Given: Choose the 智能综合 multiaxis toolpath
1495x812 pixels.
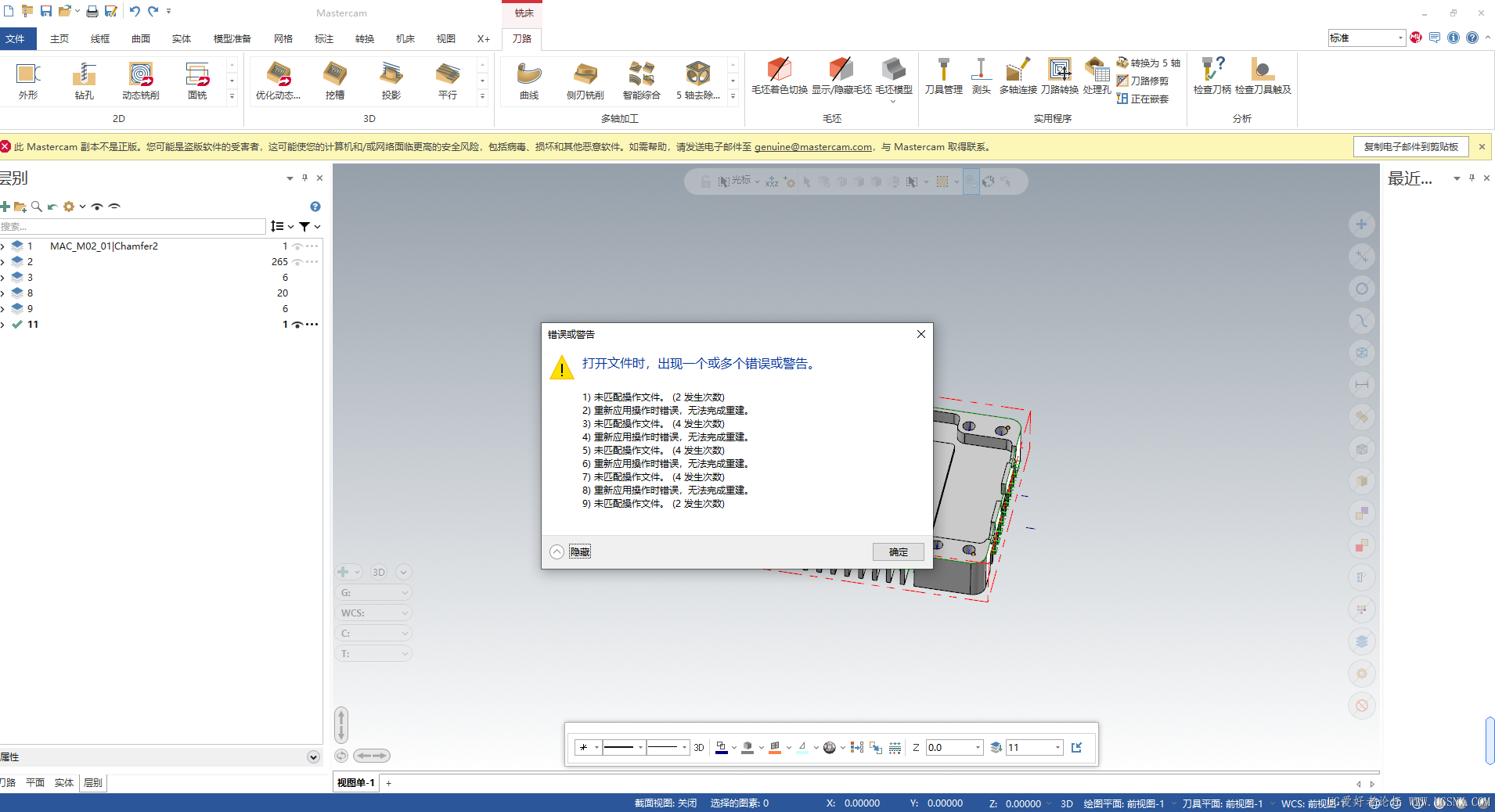Looking at the screenshot, I should (x=642, y=81).
